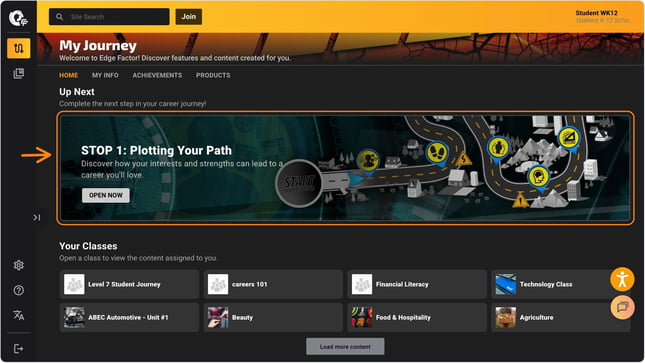Viewport: 645px width, 363px height.
Task: Open the My Journey sidebar icon
Action: pyautogui.click(x=19, y=48)
